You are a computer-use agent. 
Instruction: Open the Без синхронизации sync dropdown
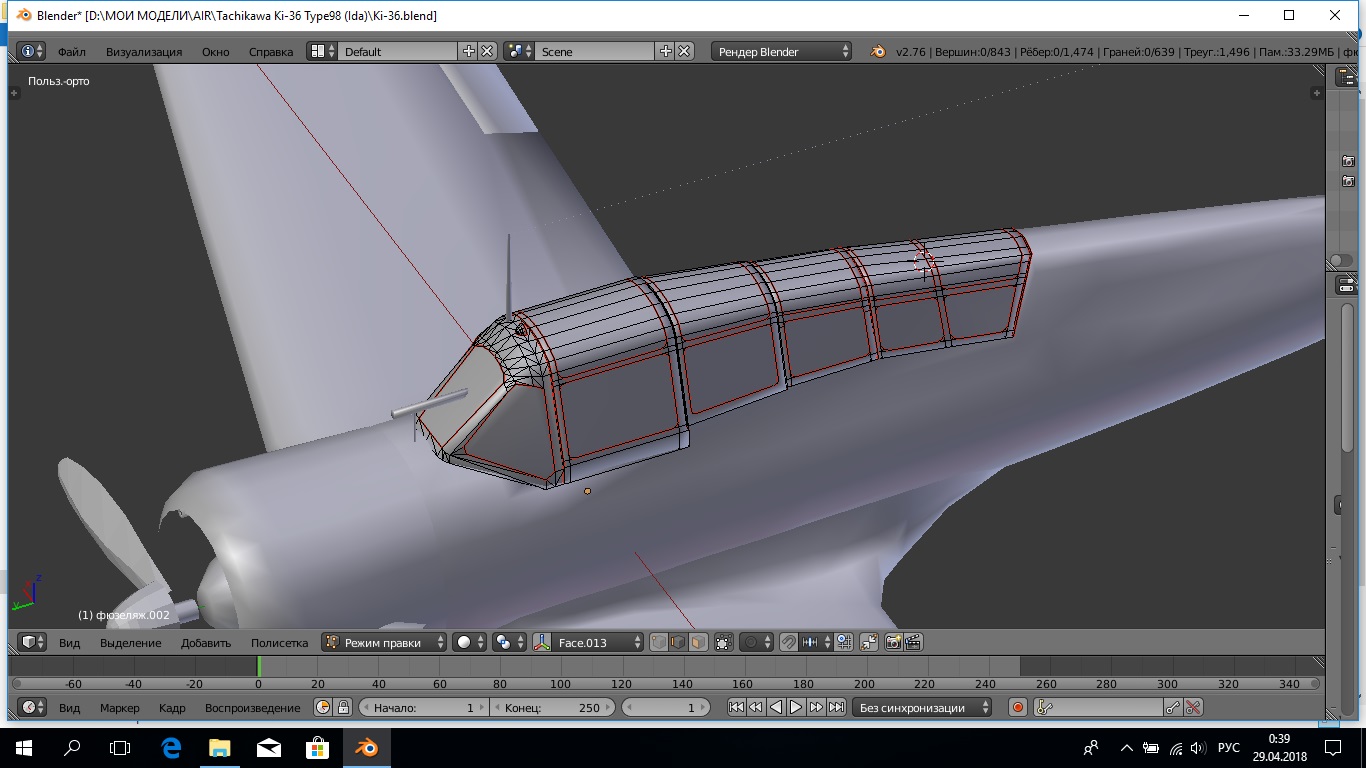(921, 707)
